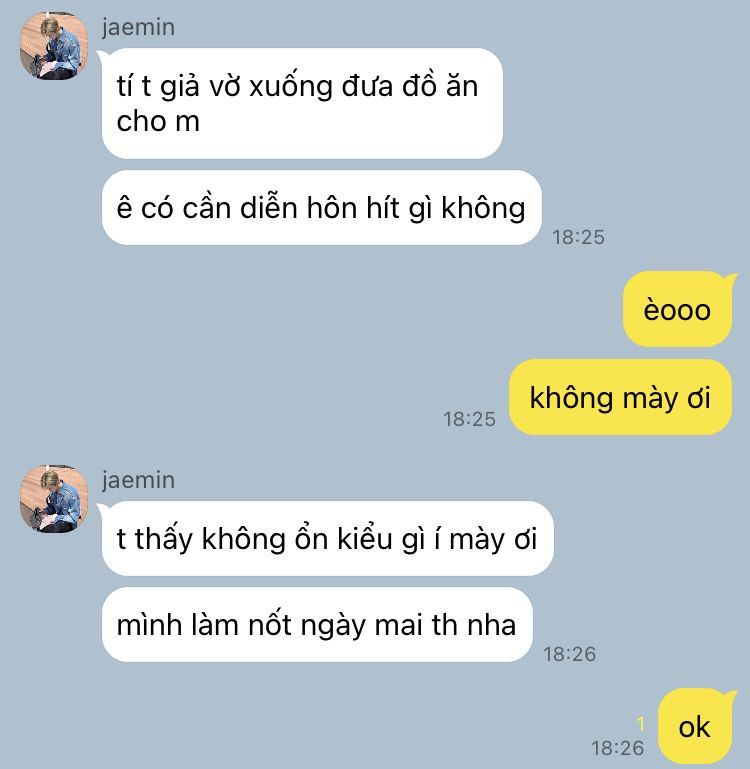
Task: Tap the yellow unread count '1' indicator
Action: (x=640, y=724)
